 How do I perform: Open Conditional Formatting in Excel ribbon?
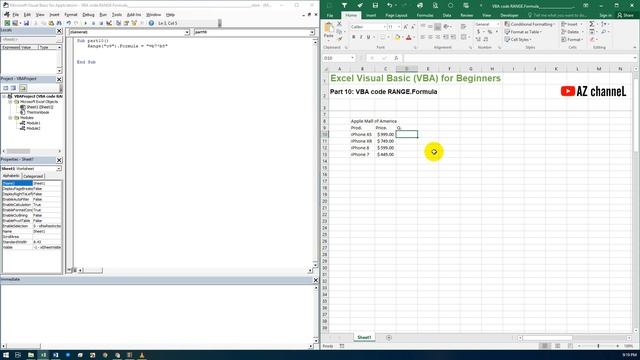pos(529,24)
